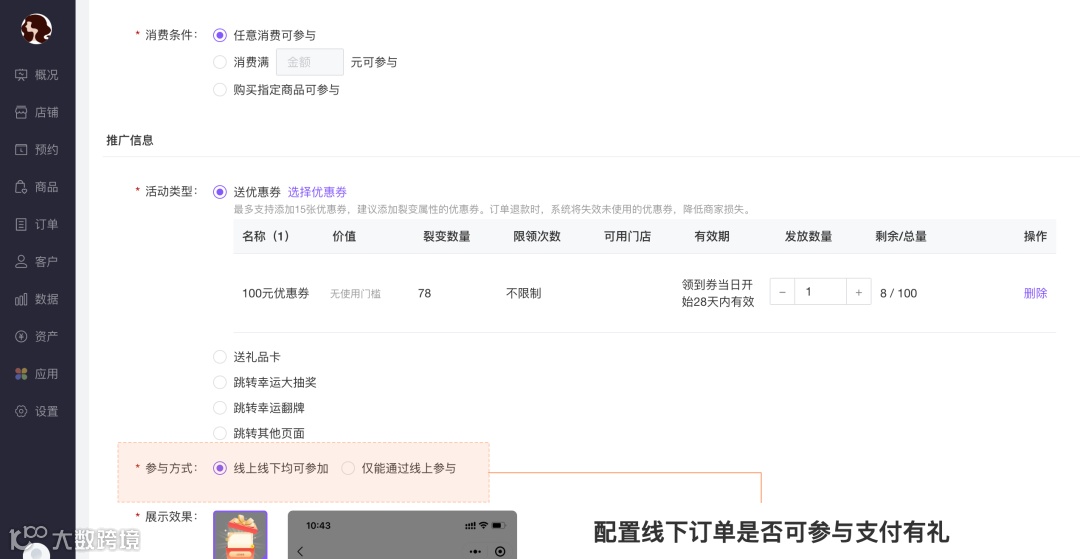Image resolution: width=1080 pixels, height=559 pixels.
Task: Select 购买指定商品可参与 radio option
Action: [220, 89]
